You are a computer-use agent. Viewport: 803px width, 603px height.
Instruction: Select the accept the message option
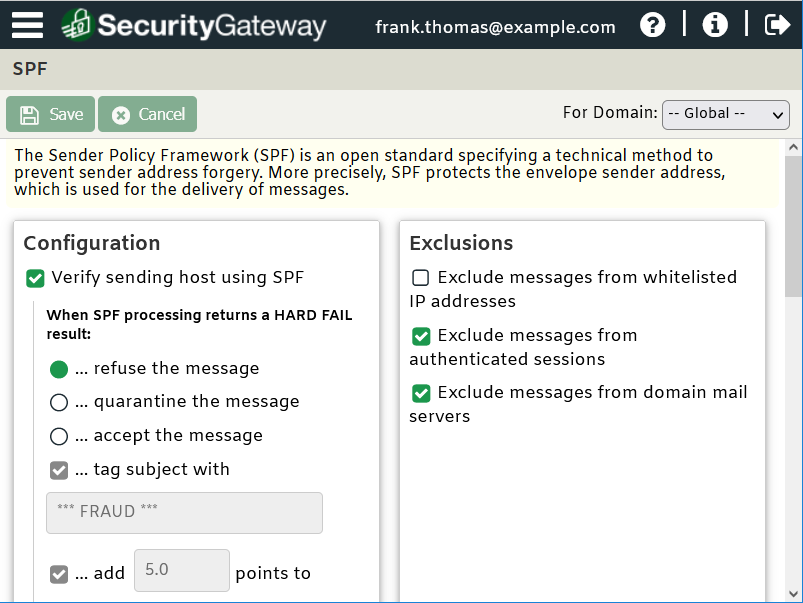coord(59,435)
